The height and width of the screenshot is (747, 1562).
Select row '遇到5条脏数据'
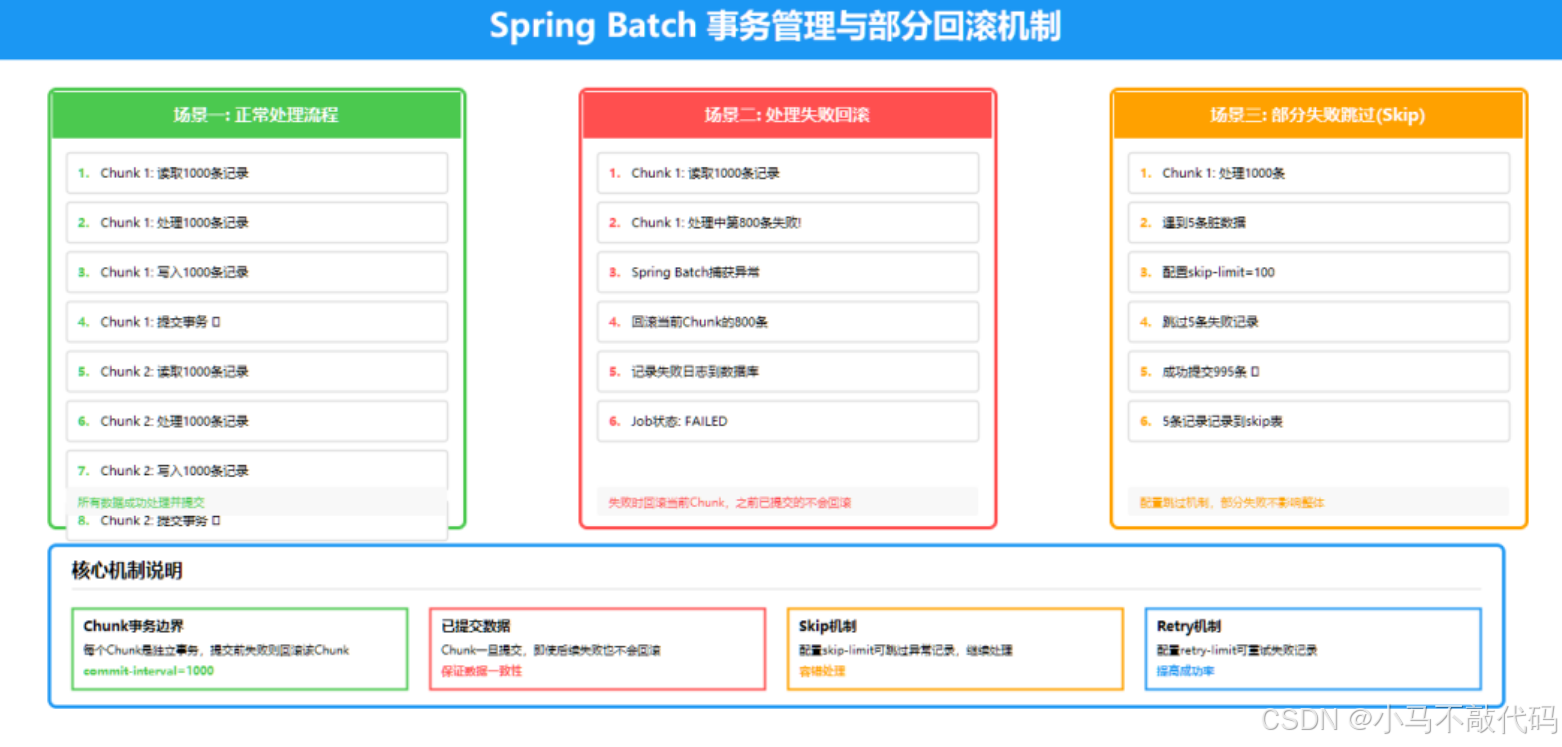(x=1319, y=223)
